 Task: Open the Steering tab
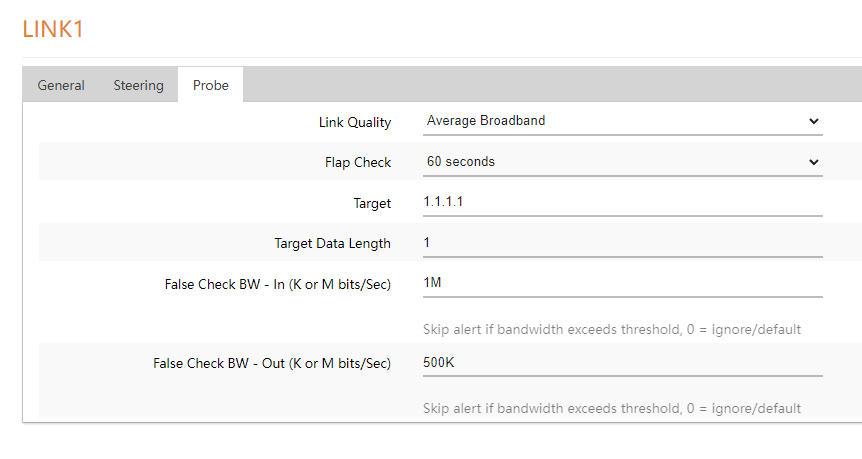[x=138, y=85]
